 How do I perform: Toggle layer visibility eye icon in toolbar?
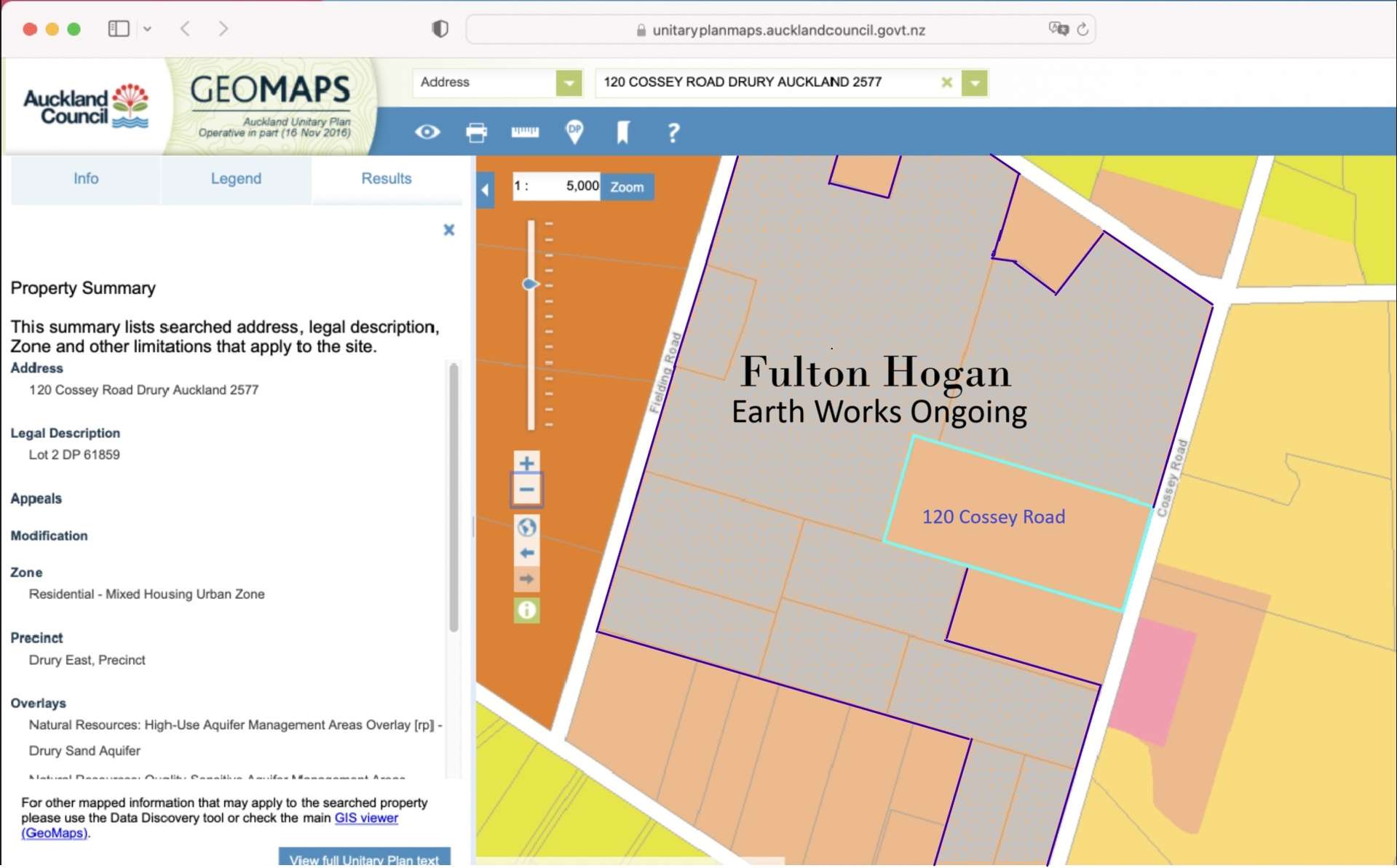pyautogui.click(x=427, y=132)
